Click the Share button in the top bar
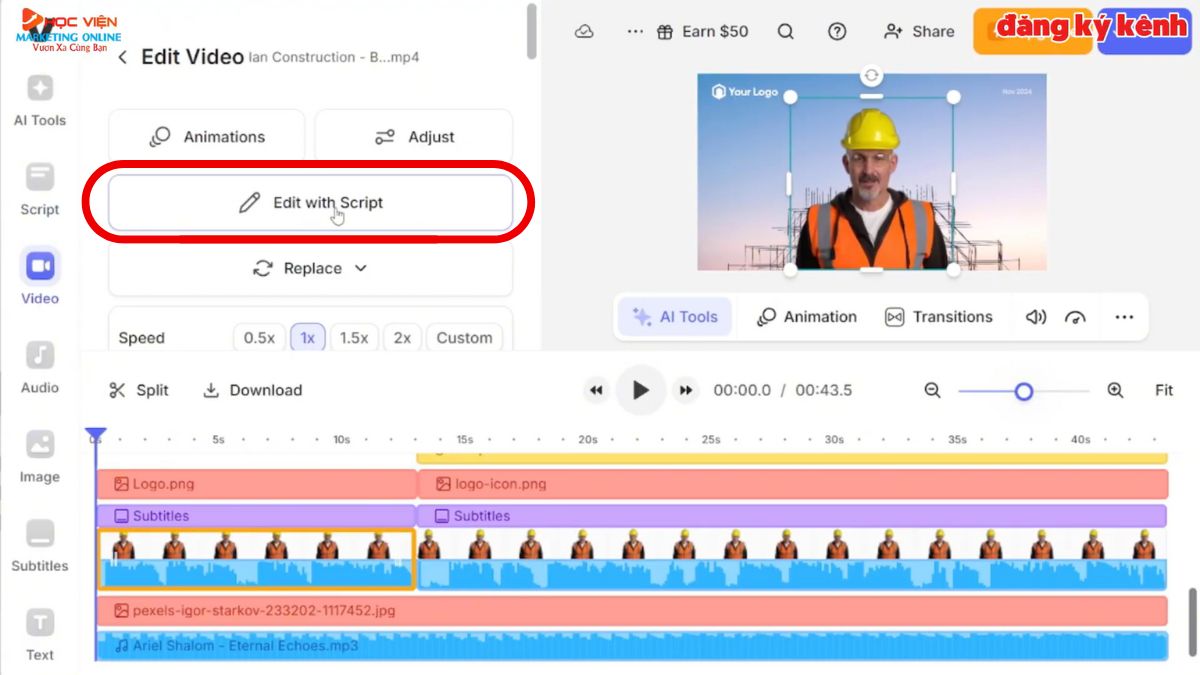 918,31
